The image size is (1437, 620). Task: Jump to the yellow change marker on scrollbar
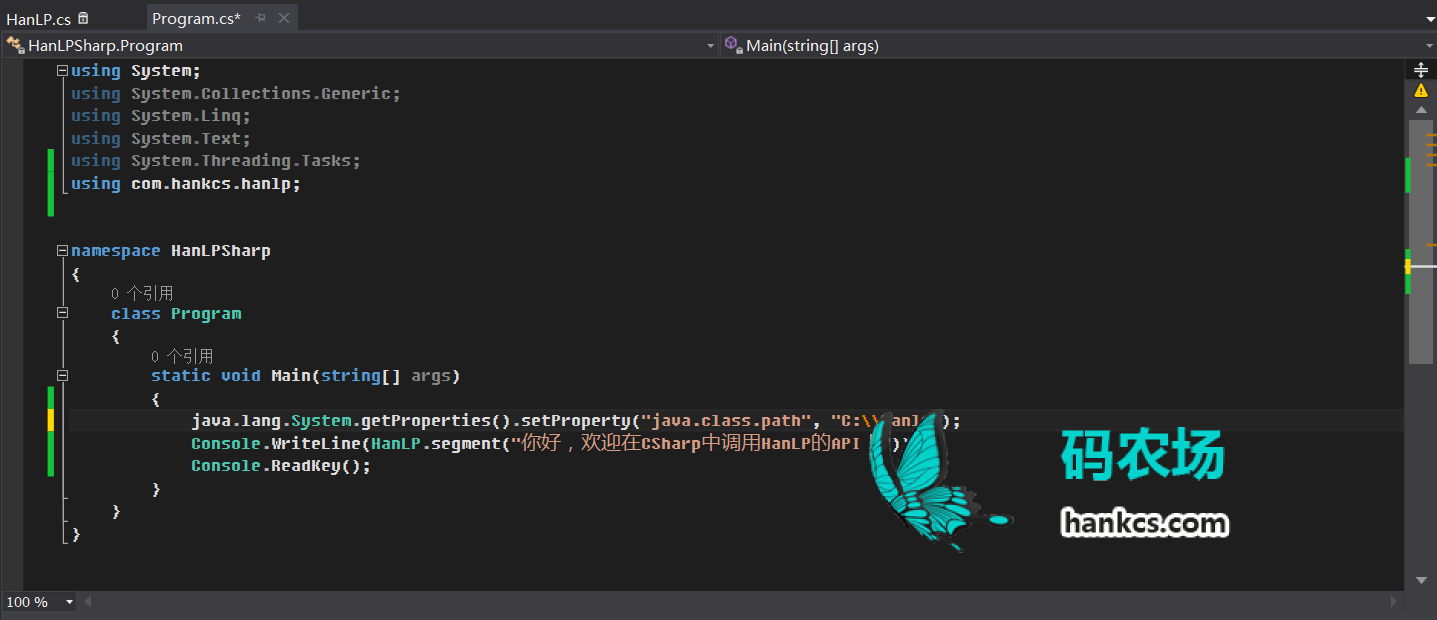pos(1408,267)
